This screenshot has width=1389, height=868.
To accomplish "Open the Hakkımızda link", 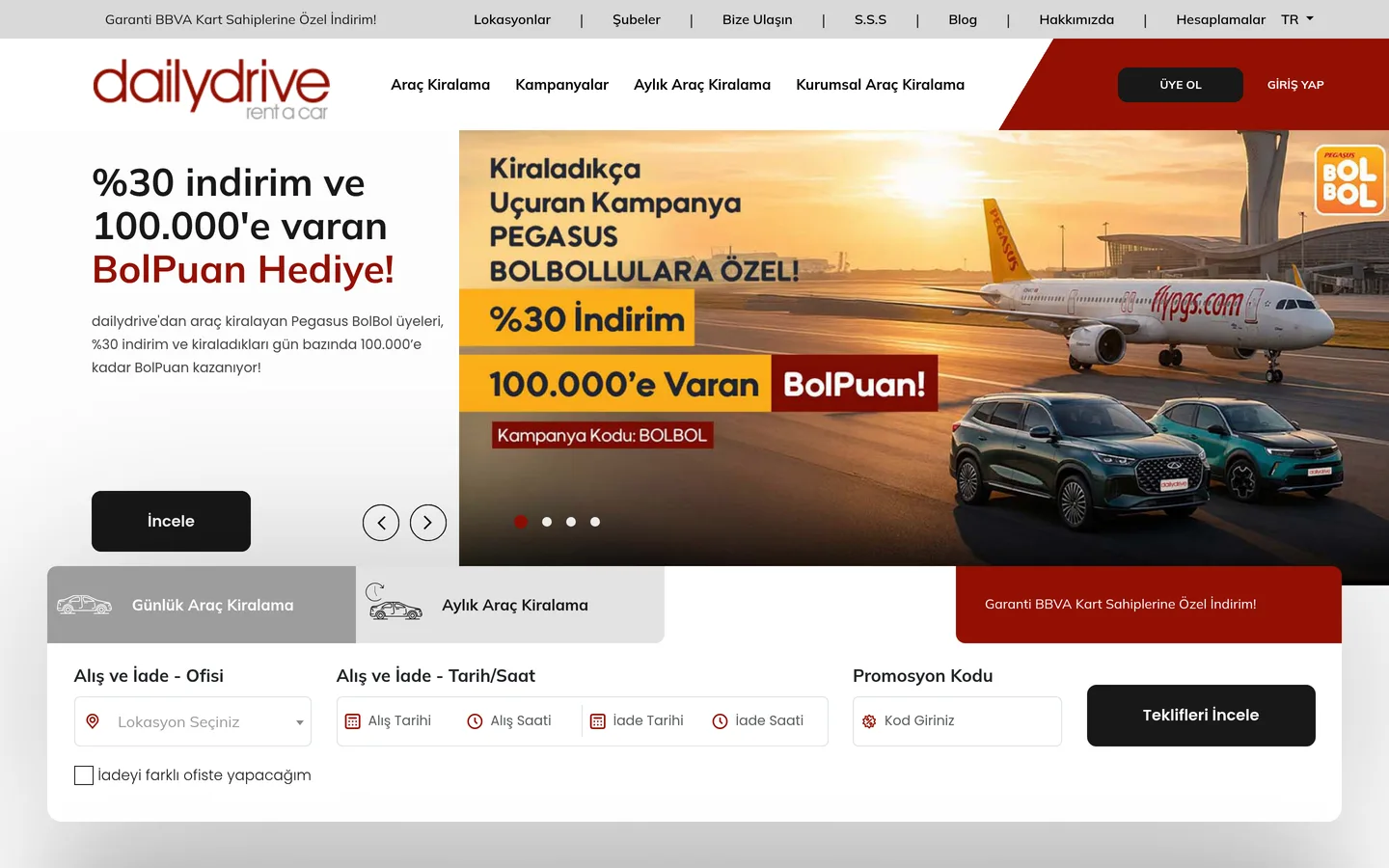I will point(1076,19).
